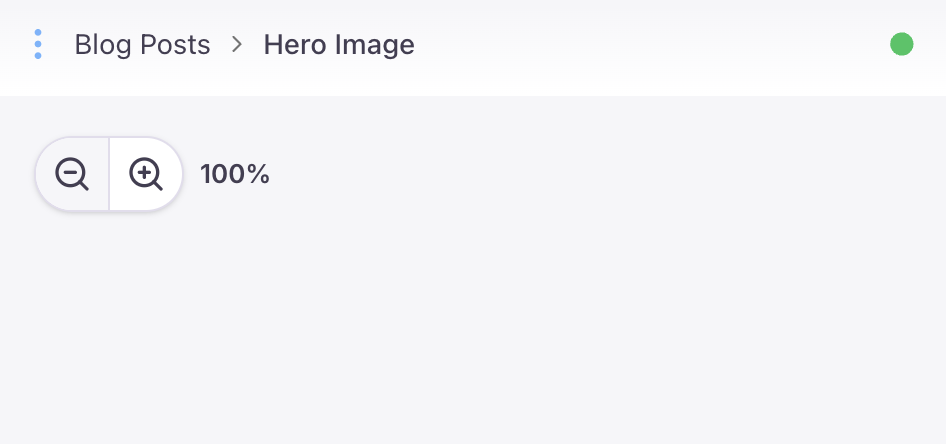The height and width of the screenshot is (444, 946).
Task: Decrease zoom with the minus magnifier
Action: tap(72, 174)
